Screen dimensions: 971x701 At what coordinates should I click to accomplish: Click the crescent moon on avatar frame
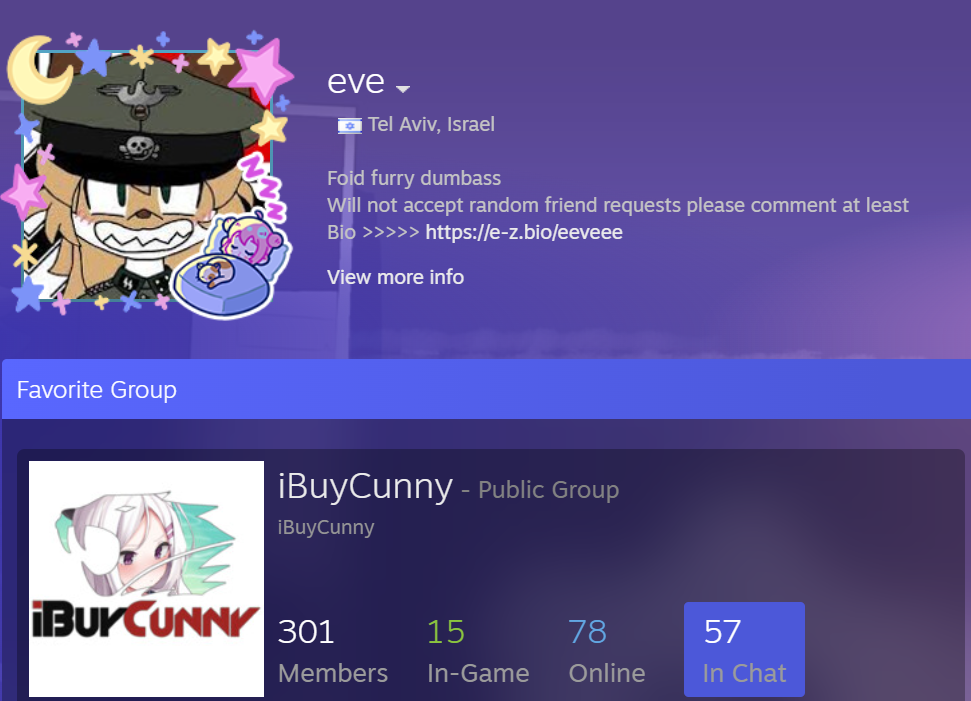pyautogui.click(x=38, y=69)
